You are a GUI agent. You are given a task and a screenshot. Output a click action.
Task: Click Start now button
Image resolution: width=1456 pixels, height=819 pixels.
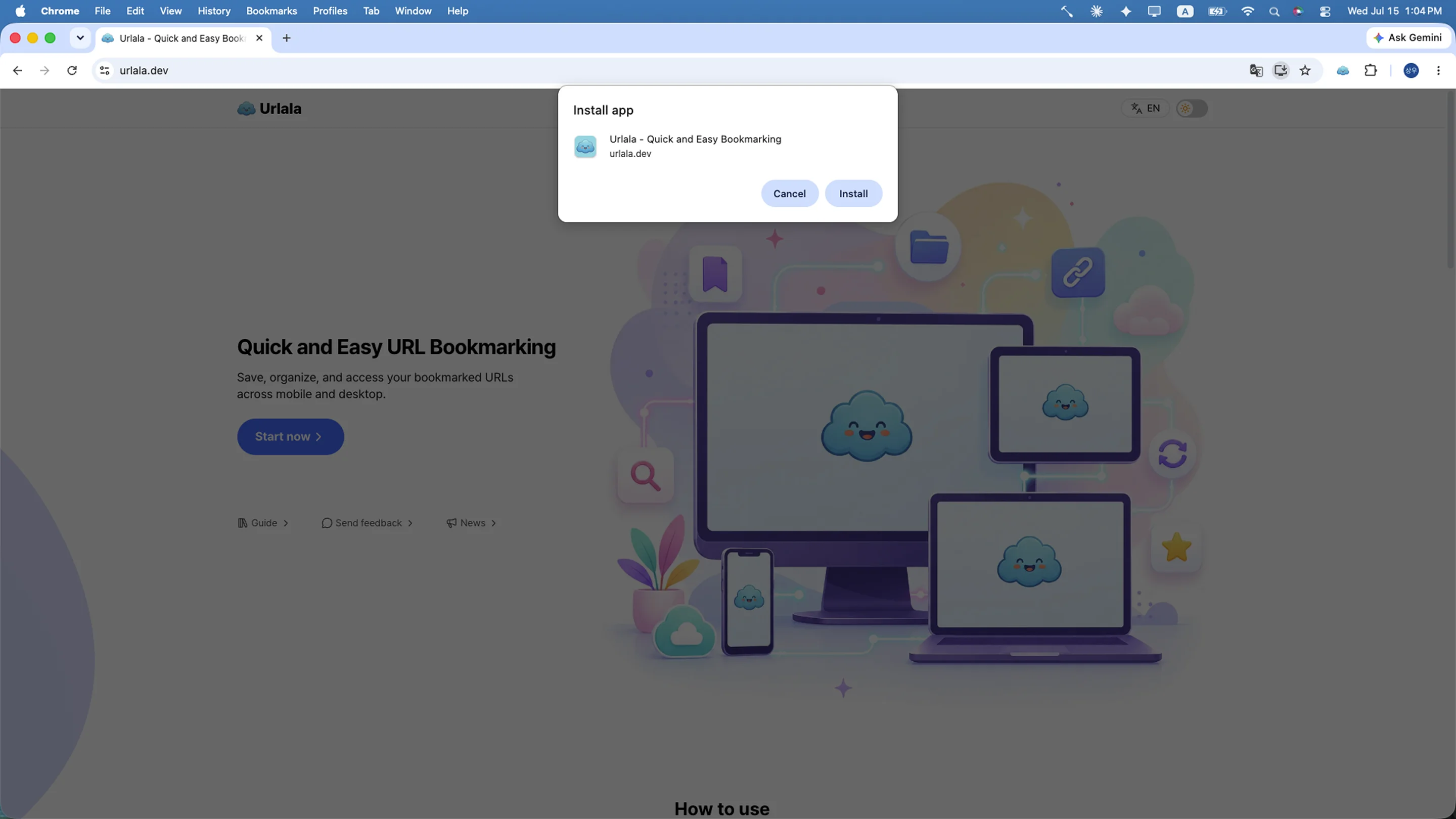click(x=291, y=436)
